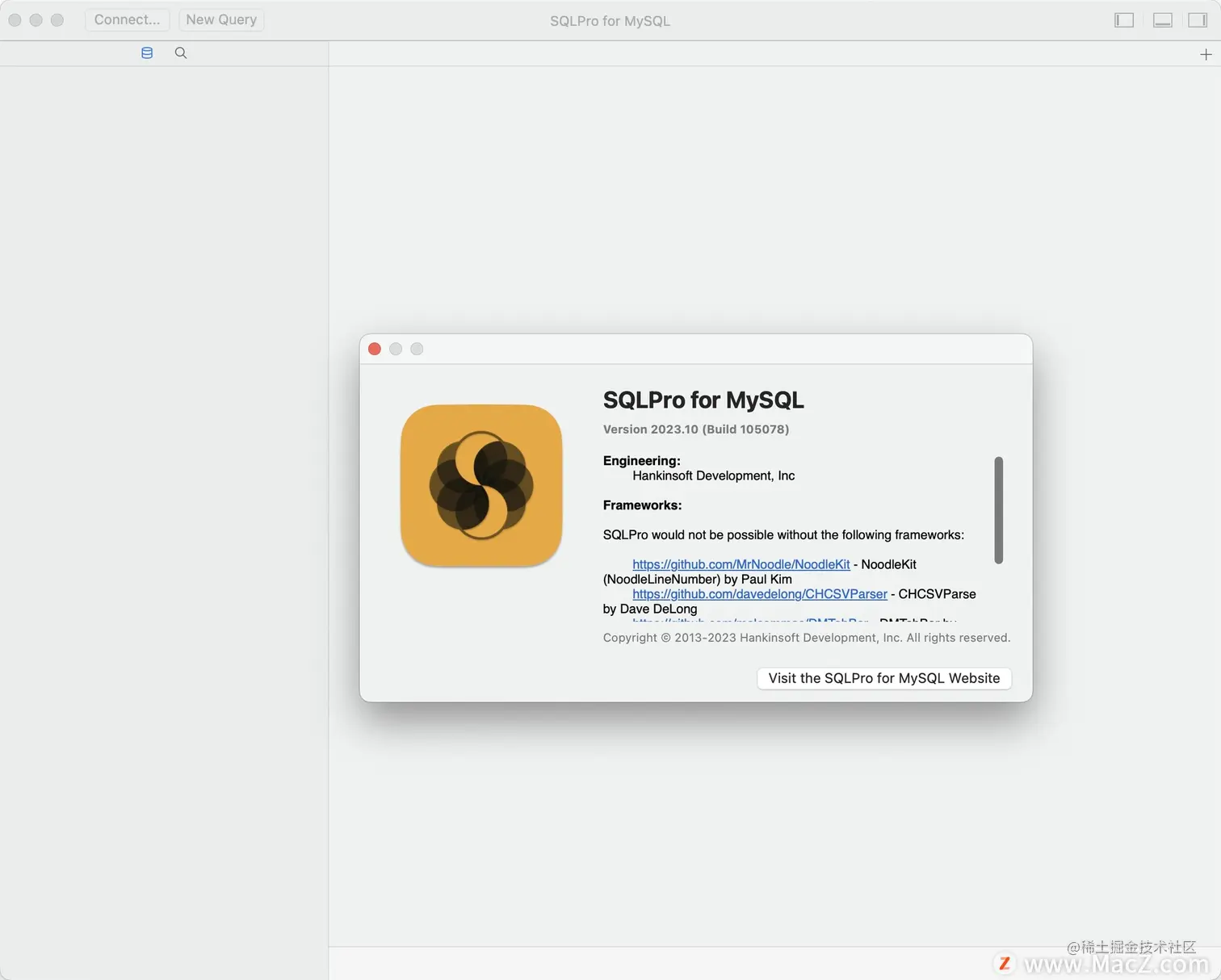The height and width of the screenshot is (980, 1221).
Task: Click the Version 2023.10 (Build 105078) text
Action: 696,429
